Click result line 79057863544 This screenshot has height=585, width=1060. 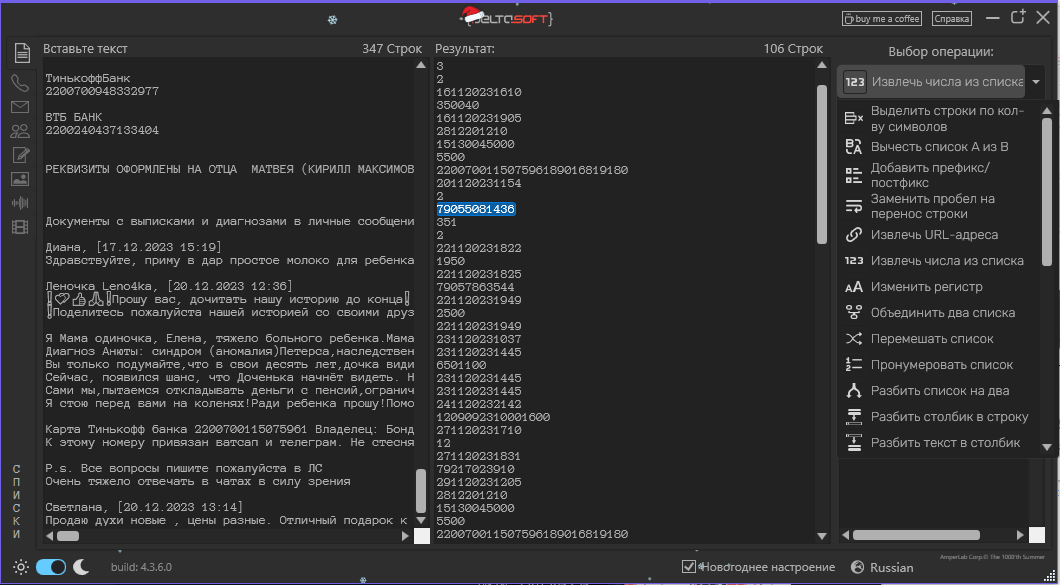(x=475, y=287)
